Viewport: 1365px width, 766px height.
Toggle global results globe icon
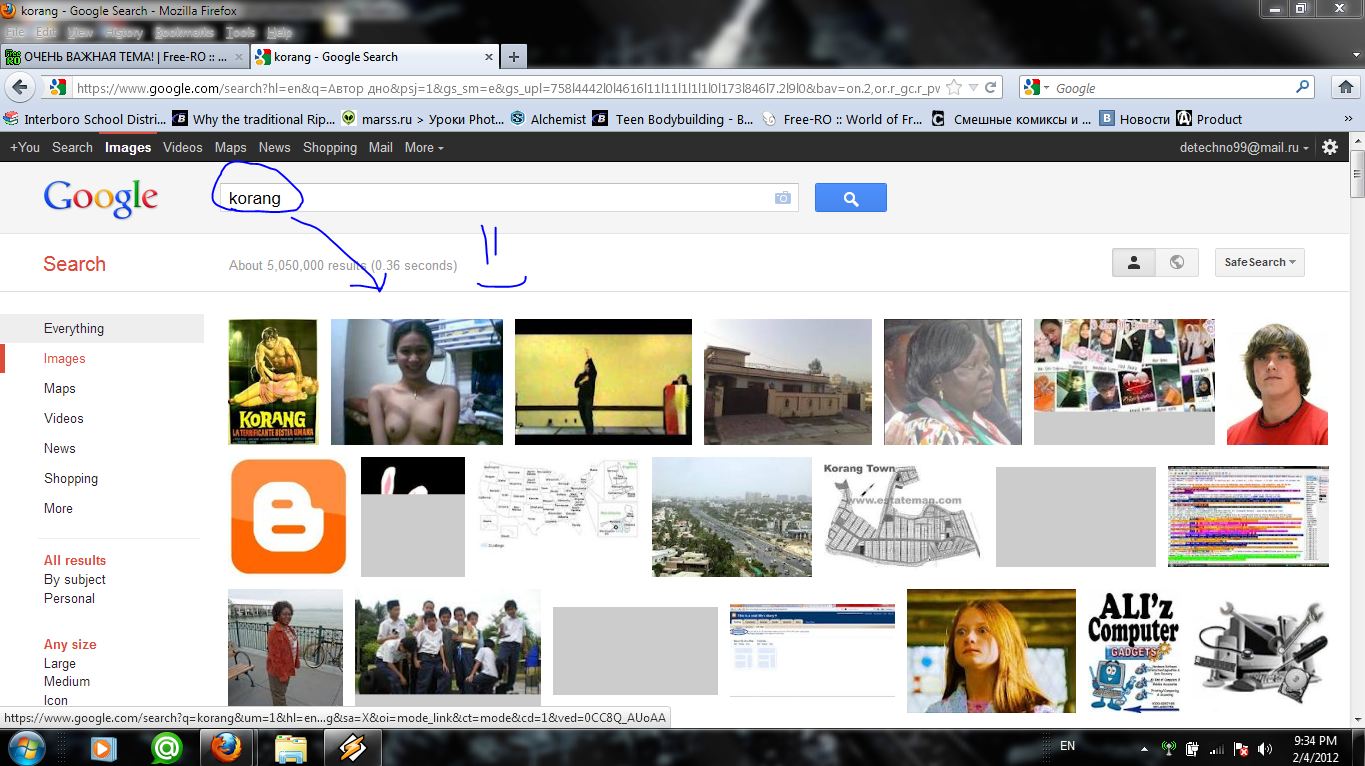1177,262
